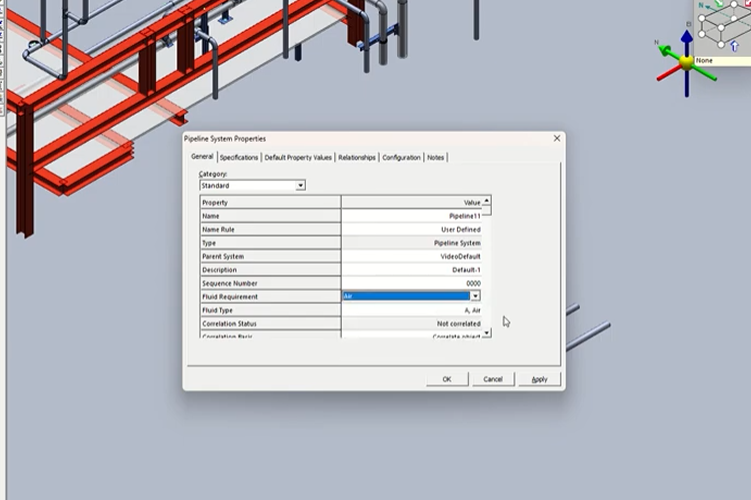
Task: Close the Pipeline System Properties dialog
Action: (x=557, y=138)
